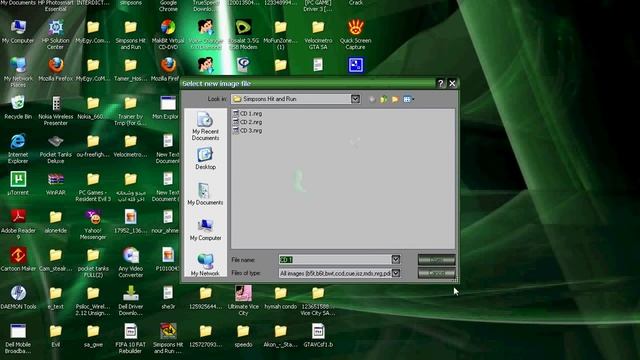This screenshot has width=640, height=360.
Task: Select the GTAVCsf1.b file icon
Action: pos(318,335)
